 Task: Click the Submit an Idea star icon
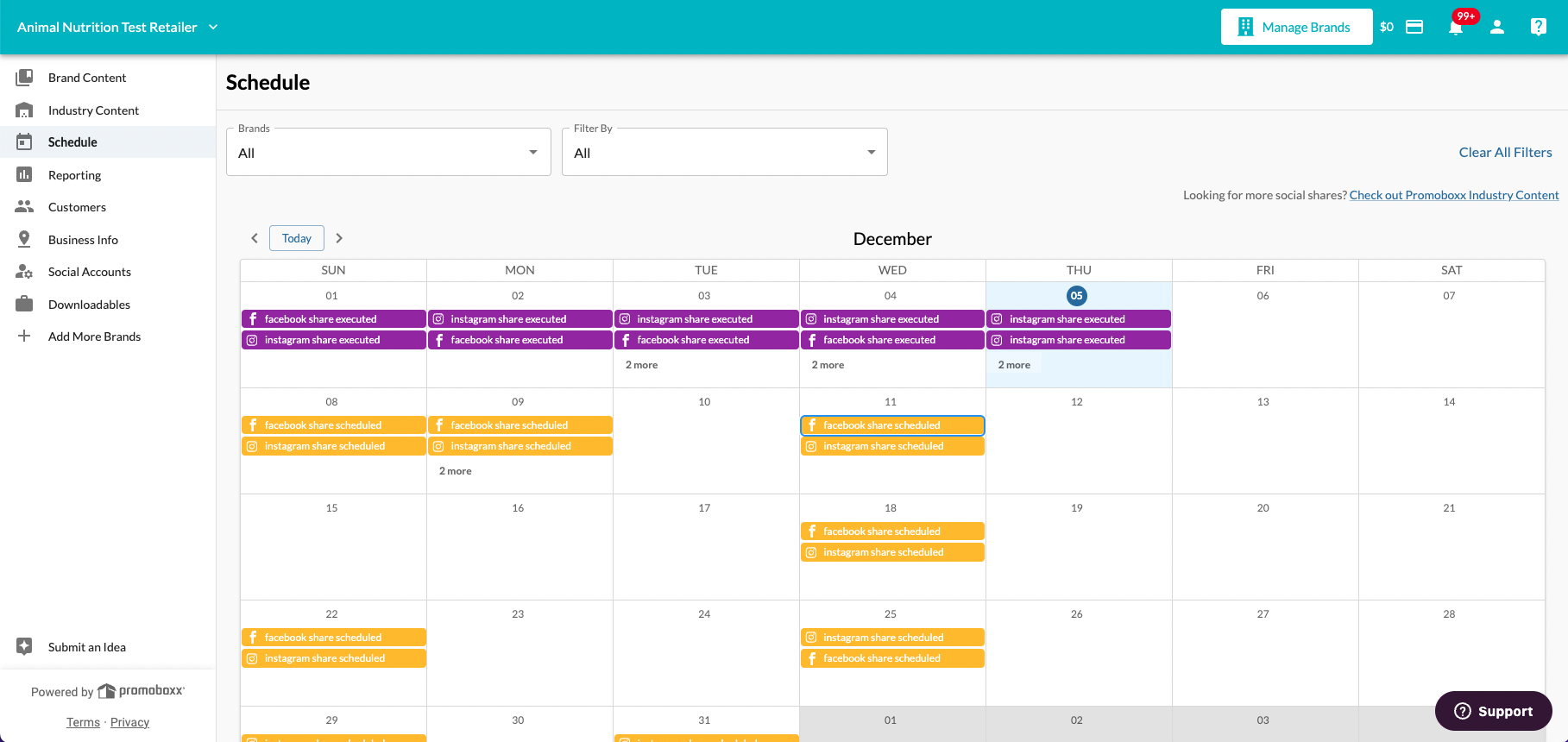tap(24, 646)
